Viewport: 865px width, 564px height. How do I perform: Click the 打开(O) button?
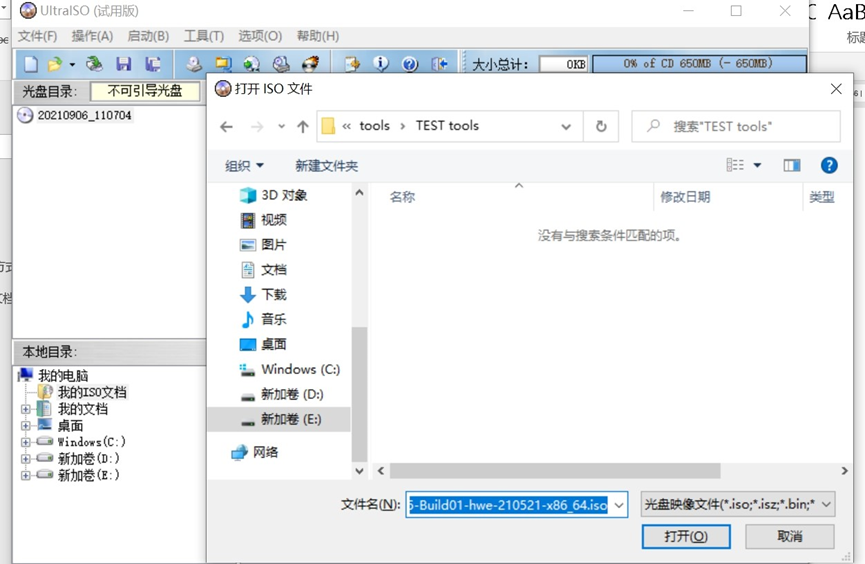click(685, 537)
